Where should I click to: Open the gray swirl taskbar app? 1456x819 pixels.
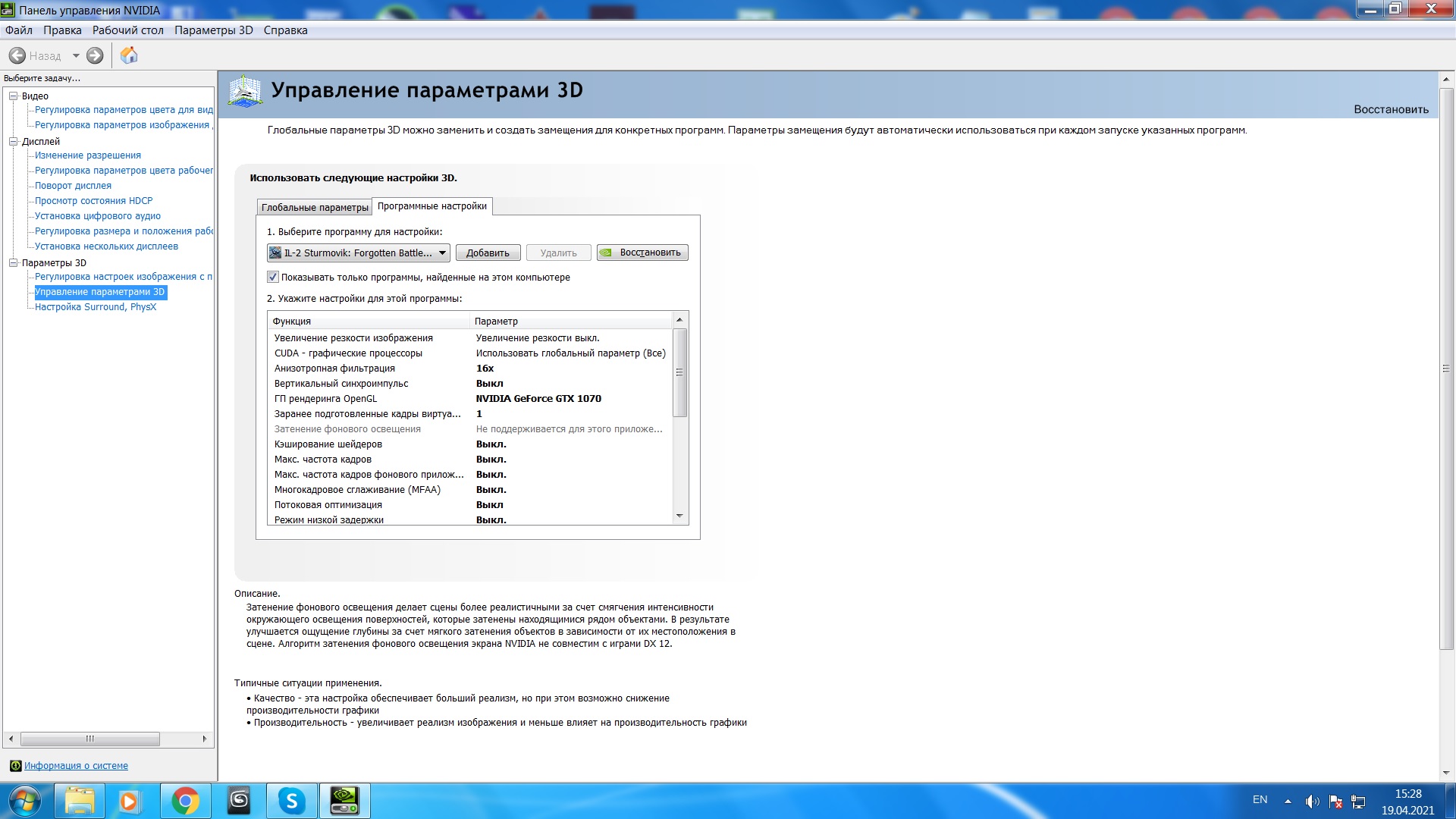point(239,802)
